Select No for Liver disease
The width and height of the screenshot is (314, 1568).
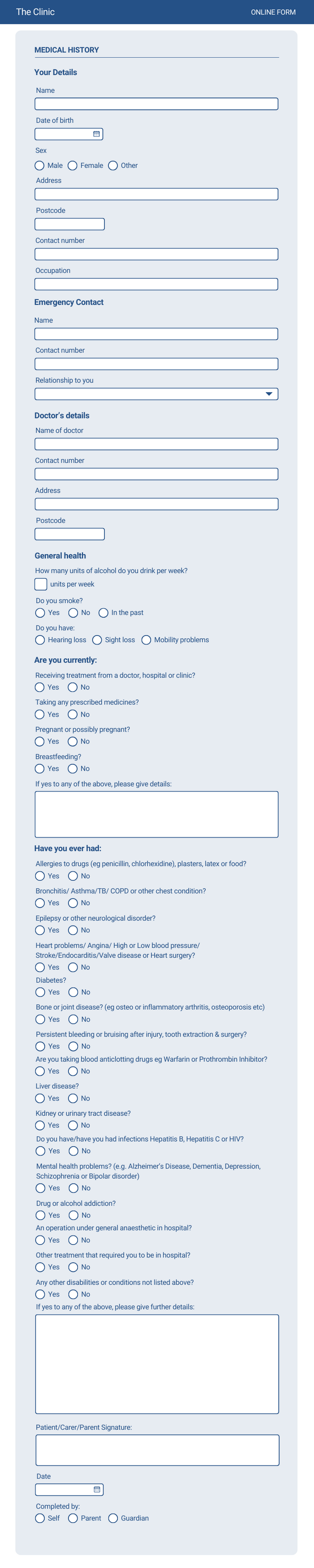tap(73, 1098)
